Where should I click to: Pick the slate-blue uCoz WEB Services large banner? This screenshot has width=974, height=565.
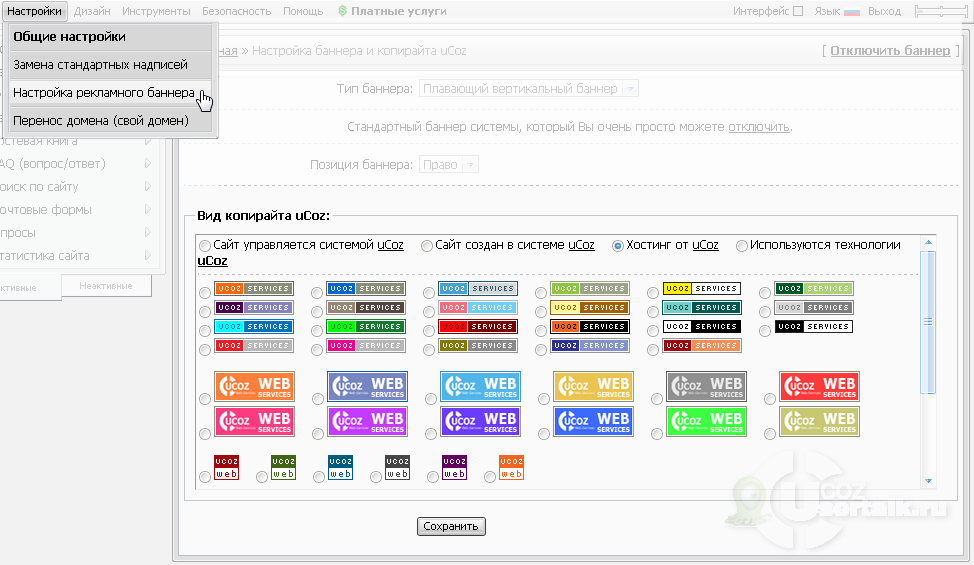point(367,386)
